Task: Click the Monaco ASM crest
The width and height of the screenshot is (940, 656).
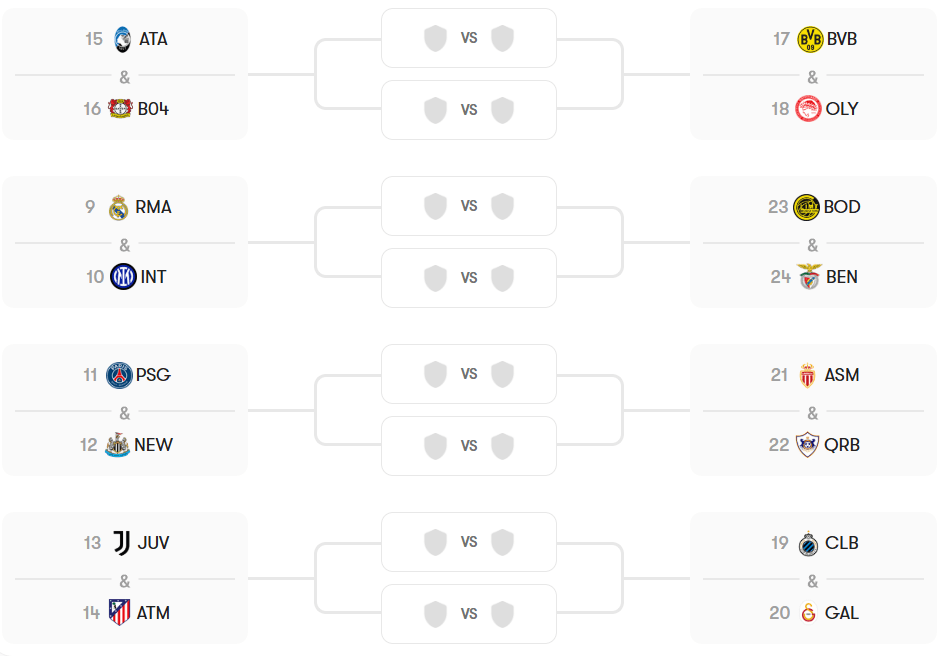Action: (808, 375)
